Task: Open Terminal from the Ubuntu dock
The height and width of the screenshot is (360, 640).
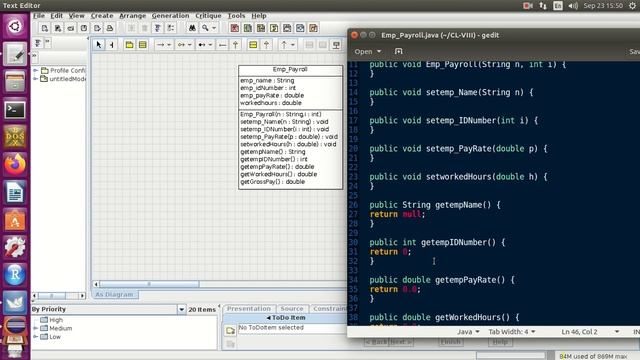Action: pos(15,109)
